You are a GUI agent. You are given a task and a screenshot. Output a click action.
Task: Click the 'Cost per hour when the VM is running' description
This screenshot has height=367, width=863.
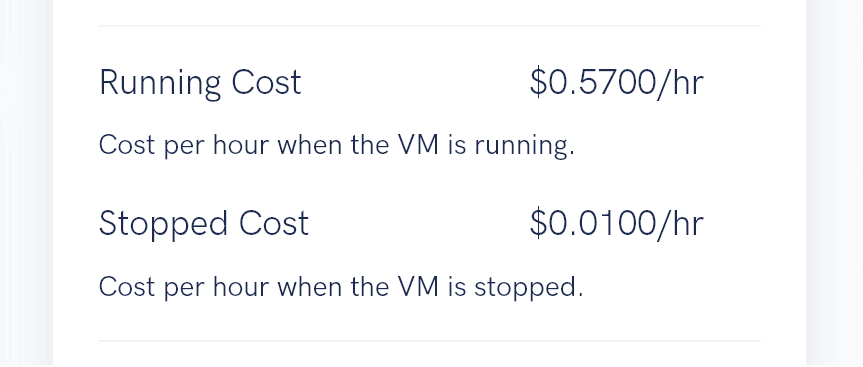[x=336, y=146]
